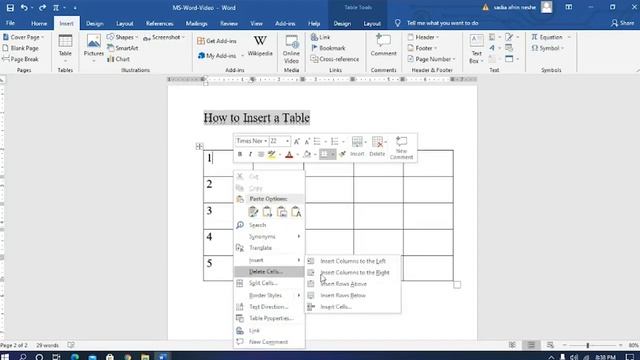Switch to Print Layout view

(531, 345)
